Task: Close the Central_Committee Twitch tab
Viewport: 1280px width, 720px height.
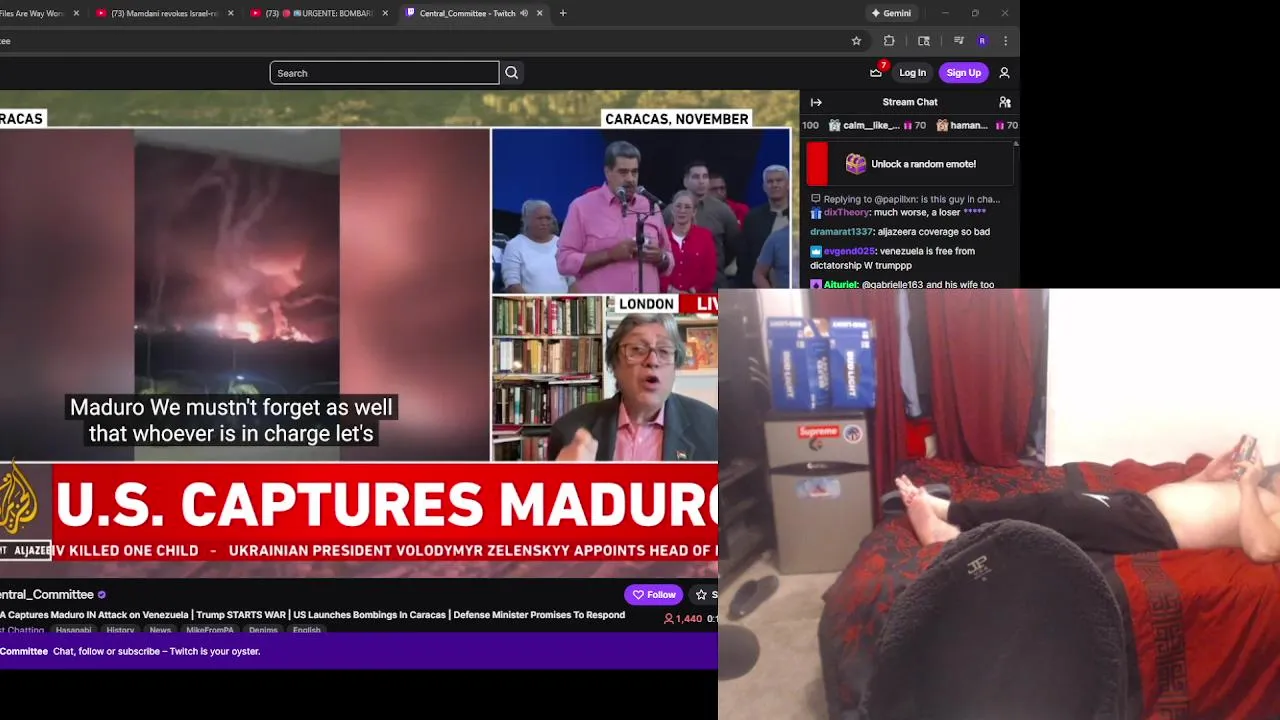Action: (540, 13)
